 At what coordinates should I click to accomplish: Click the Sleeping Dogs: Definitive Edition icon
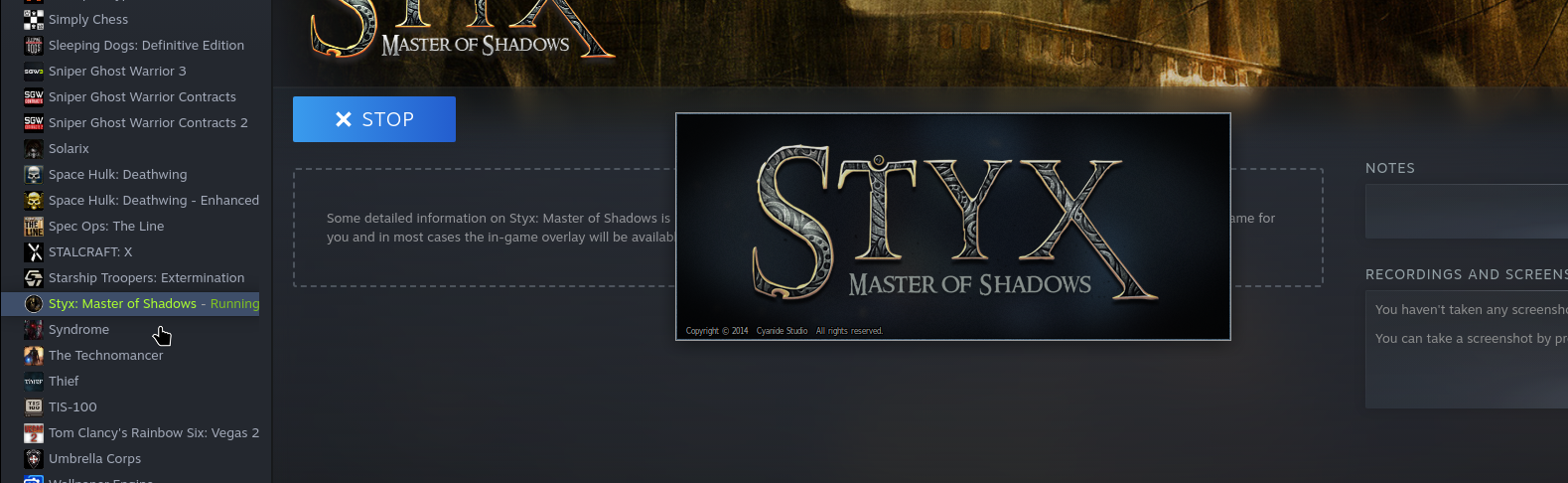pos(34,45)
